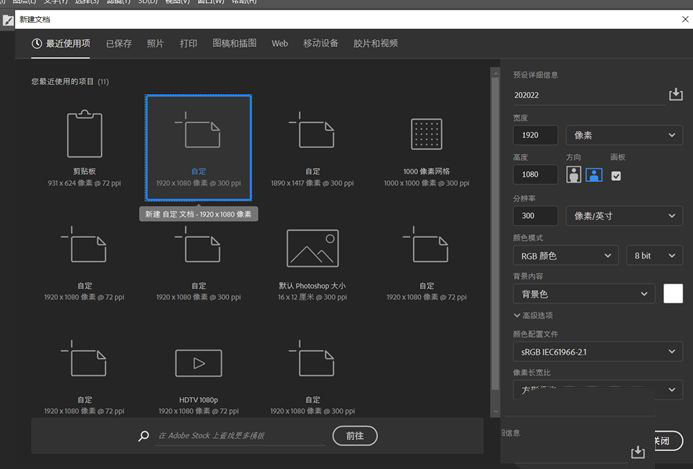
Task: Click the 宽度 width field showing 1920
Action: point(535,135)
